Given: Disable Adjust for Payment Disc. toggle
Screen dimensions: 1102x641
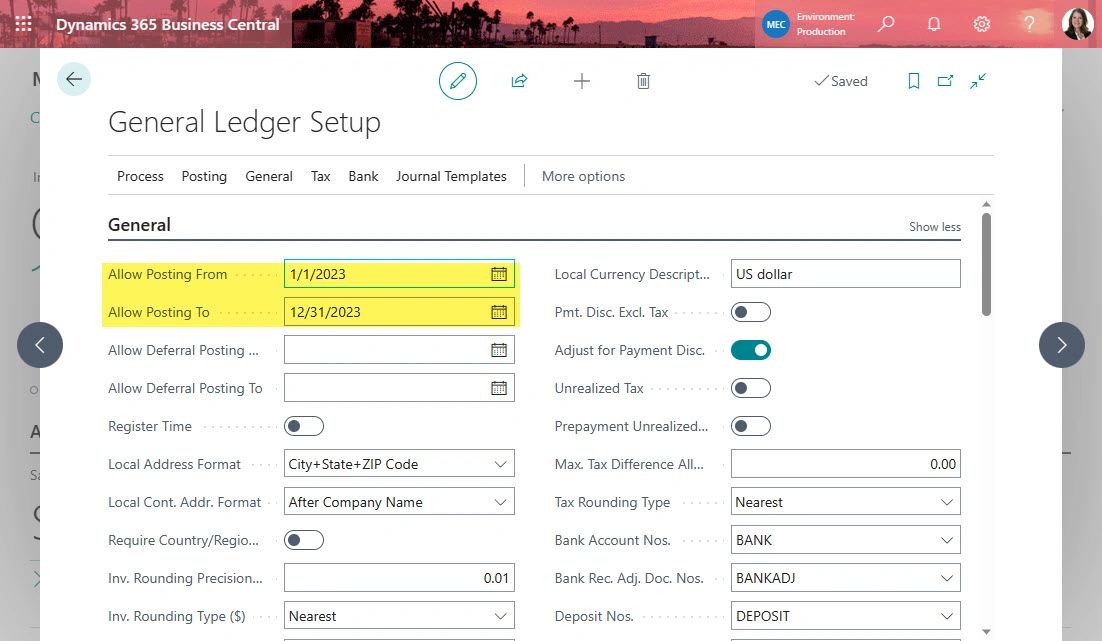Looking at the screenshot, I should pyautogui.click(x=751, y=350).
